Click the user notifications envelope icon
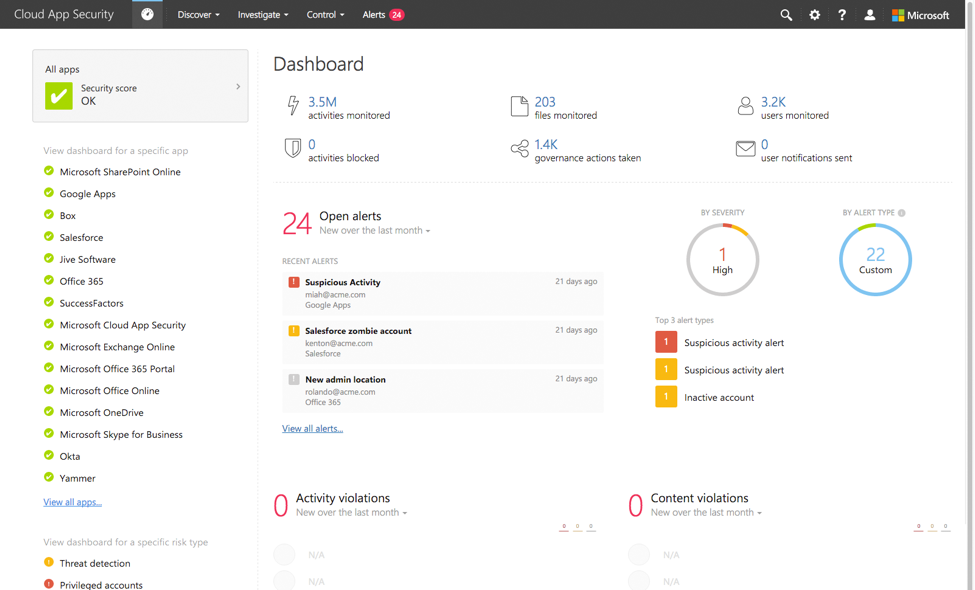Viewport: 975px width, 590px height. [x=745, y=149]
